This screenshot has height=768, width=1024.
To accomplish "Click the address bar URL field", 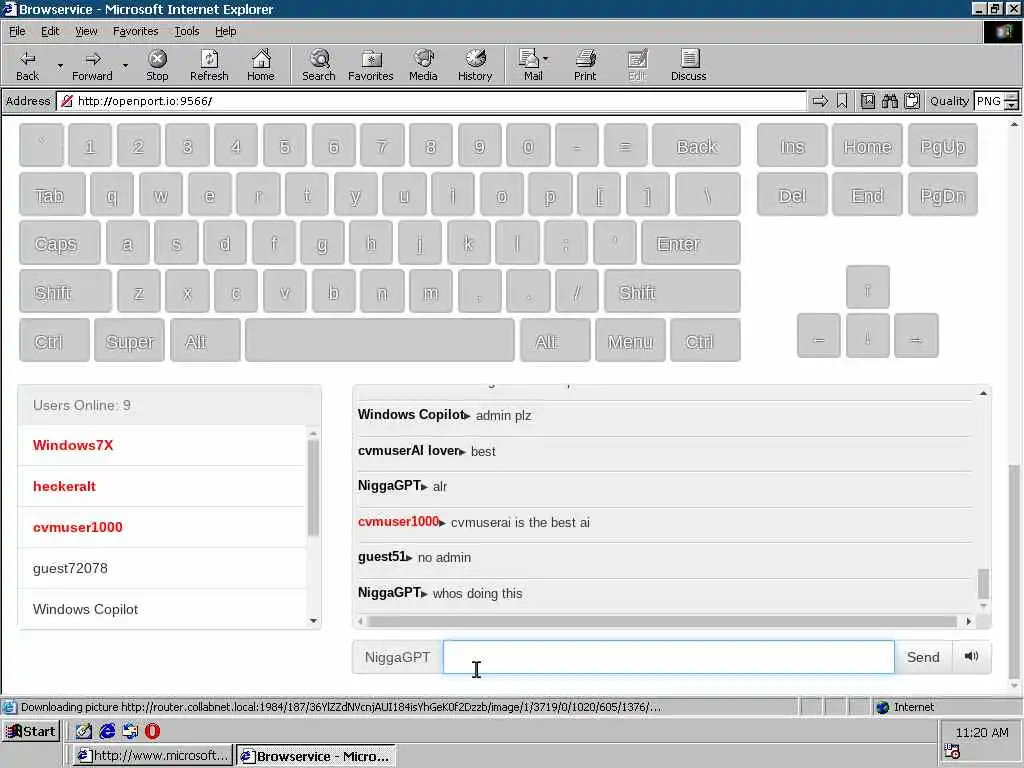I will click(x=434, y=101).
